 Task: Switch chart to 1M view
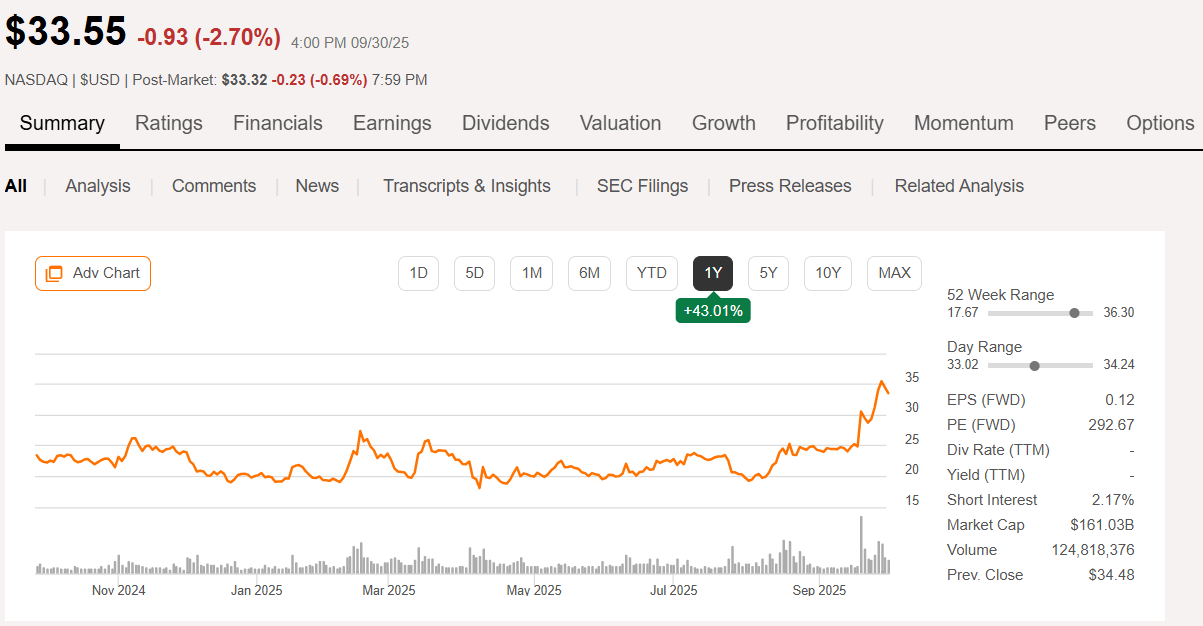pyautogui.click(x=531, y=272)
